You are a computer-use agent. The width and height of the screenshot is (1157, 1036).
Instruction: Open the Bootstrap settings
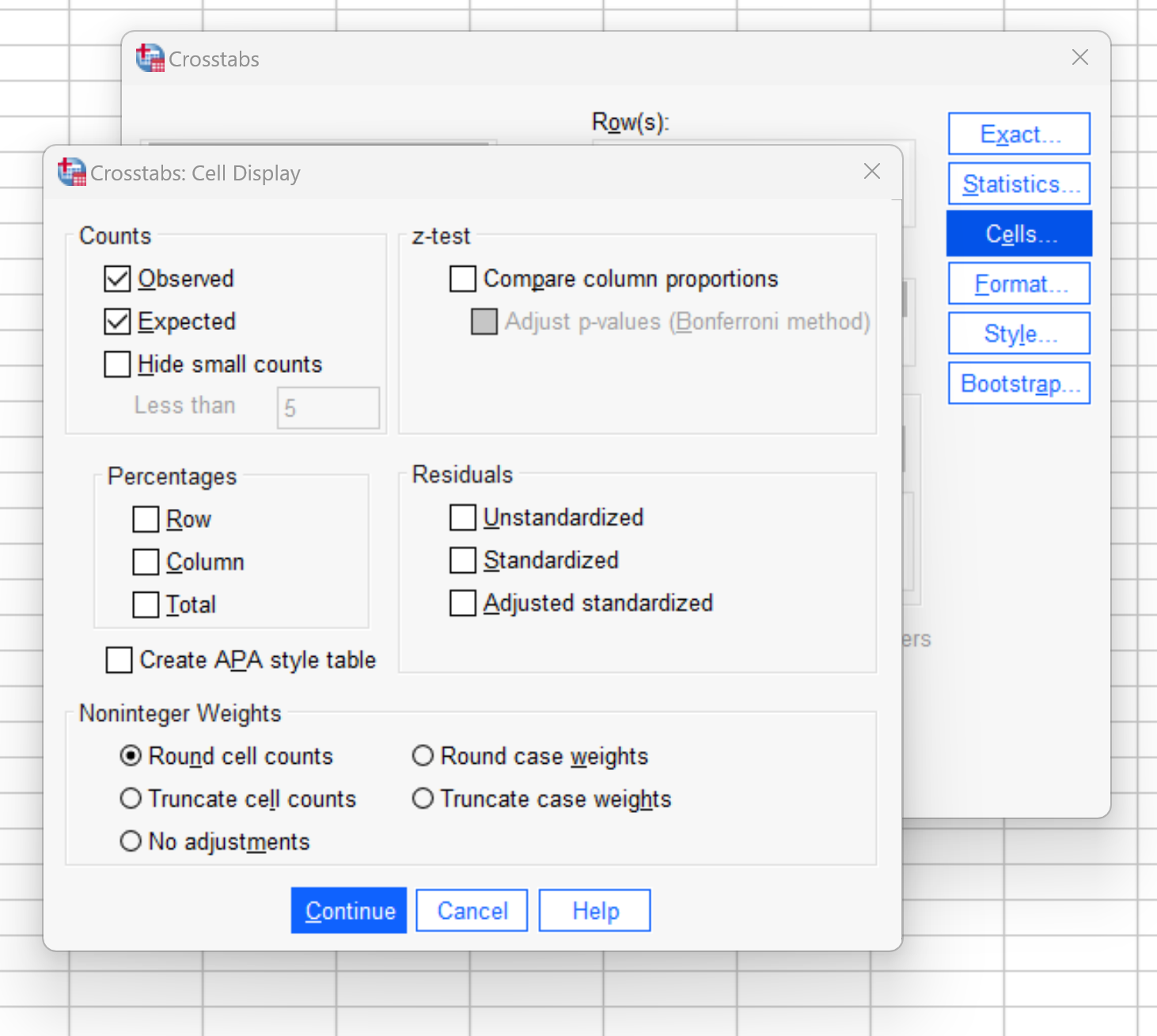tap(1019, 383)
